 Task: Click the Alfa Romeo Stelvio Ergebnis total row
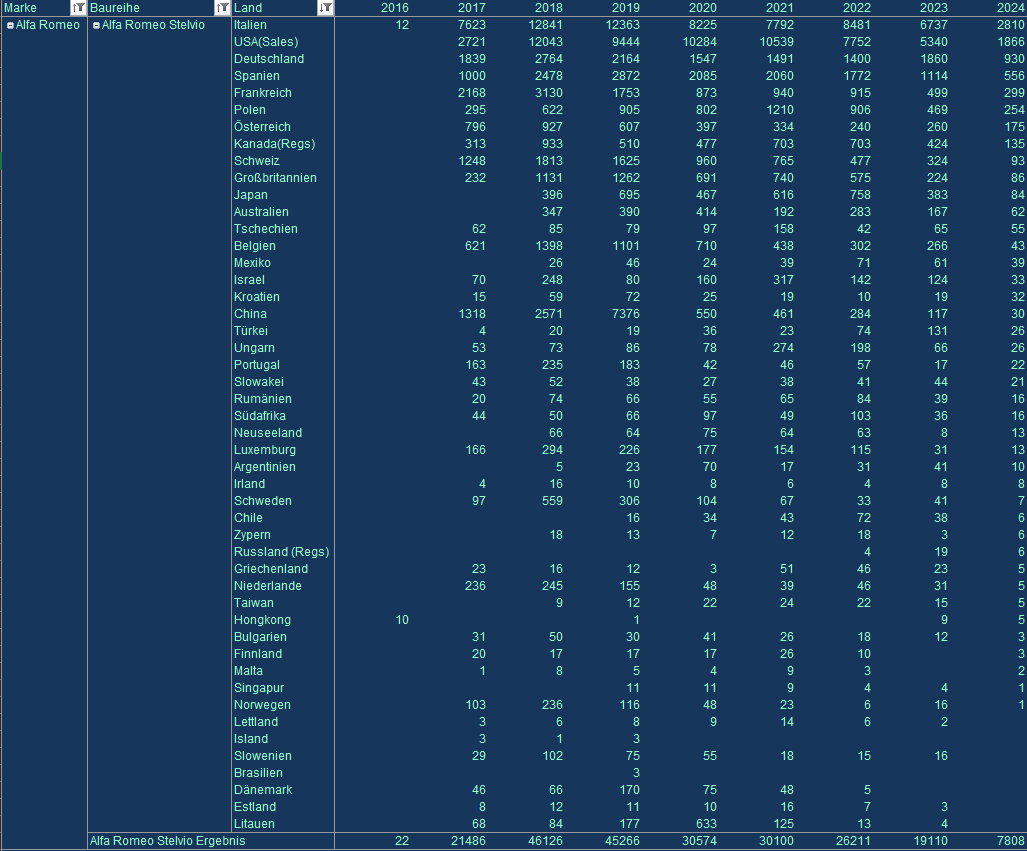[x=168, y=841]
